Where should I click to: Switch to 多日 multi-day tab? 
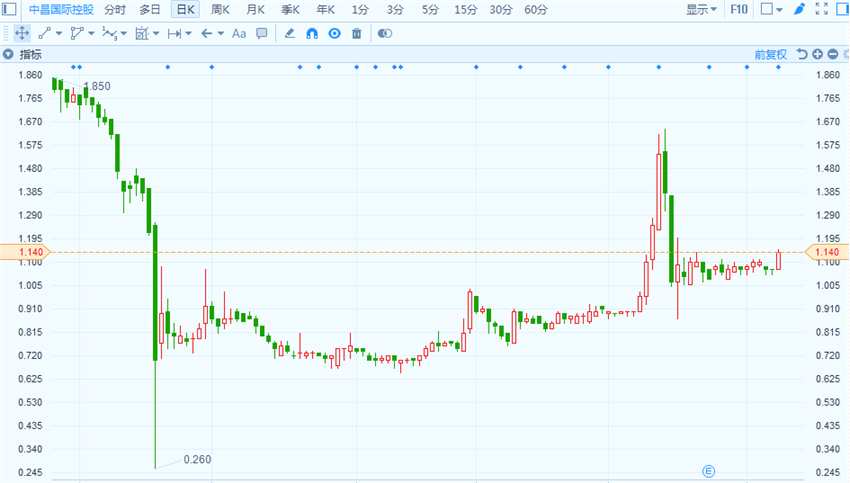pos(150,10)
